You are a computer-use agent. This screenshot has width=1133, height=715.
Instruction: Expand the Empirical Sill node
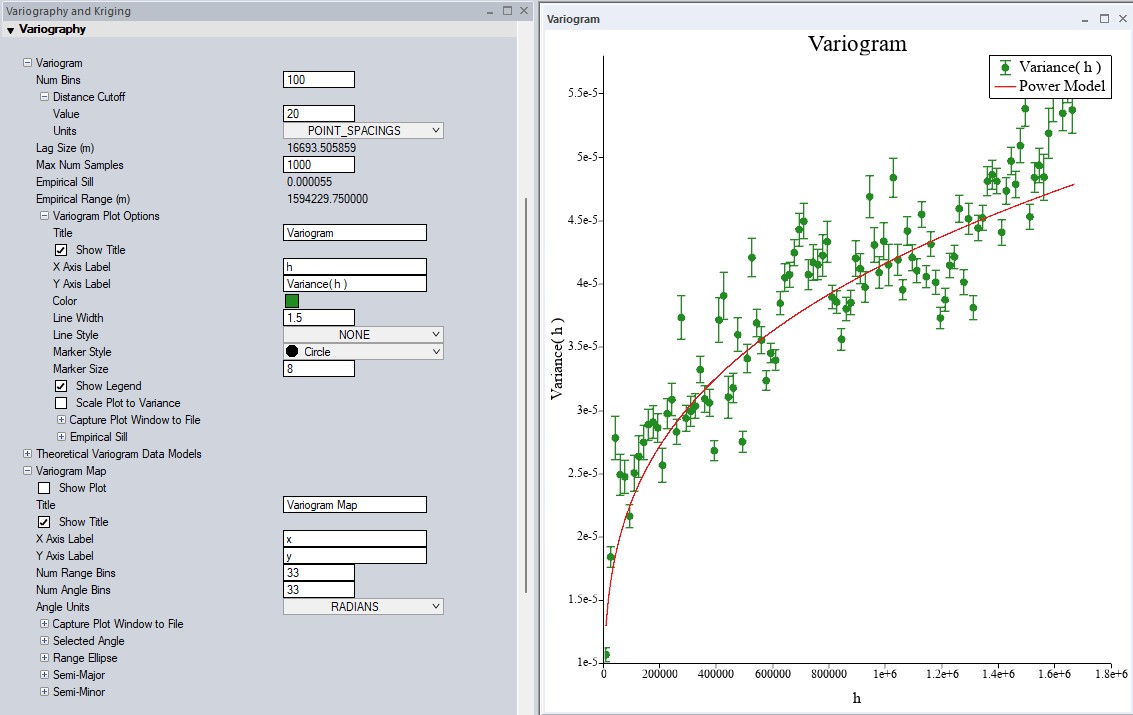[62, 437]
